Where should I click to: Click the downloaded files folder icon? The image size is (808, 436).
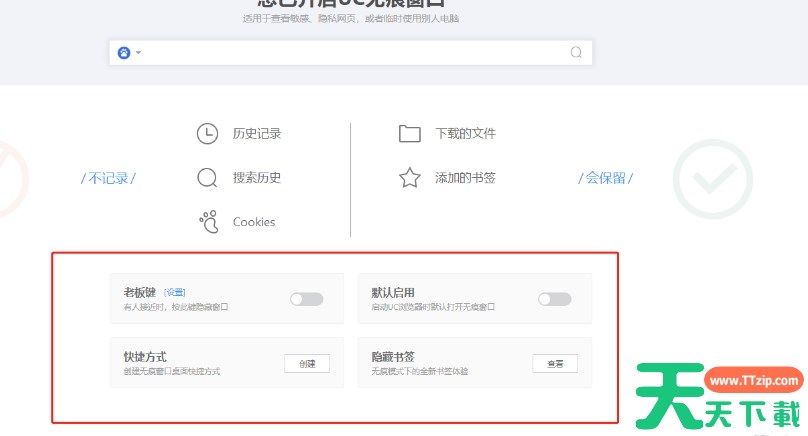click(x=410, y=133)
